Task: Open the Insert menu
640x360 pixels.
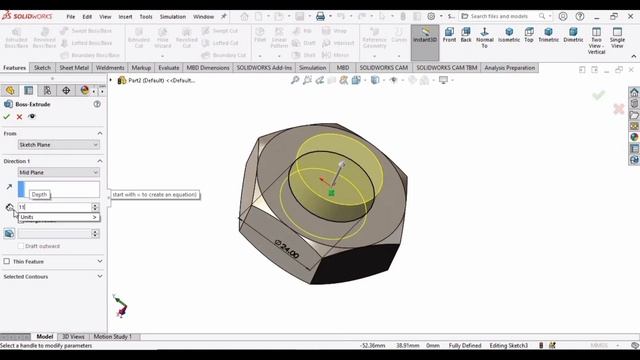Action: [125, 17]
